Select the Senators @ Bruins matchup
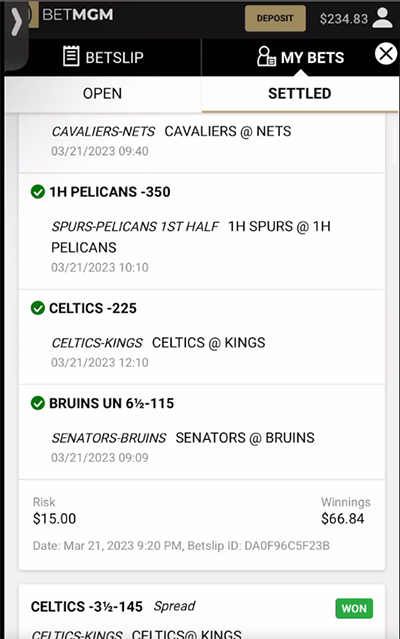The image size is (400, 639). point(245,438)
